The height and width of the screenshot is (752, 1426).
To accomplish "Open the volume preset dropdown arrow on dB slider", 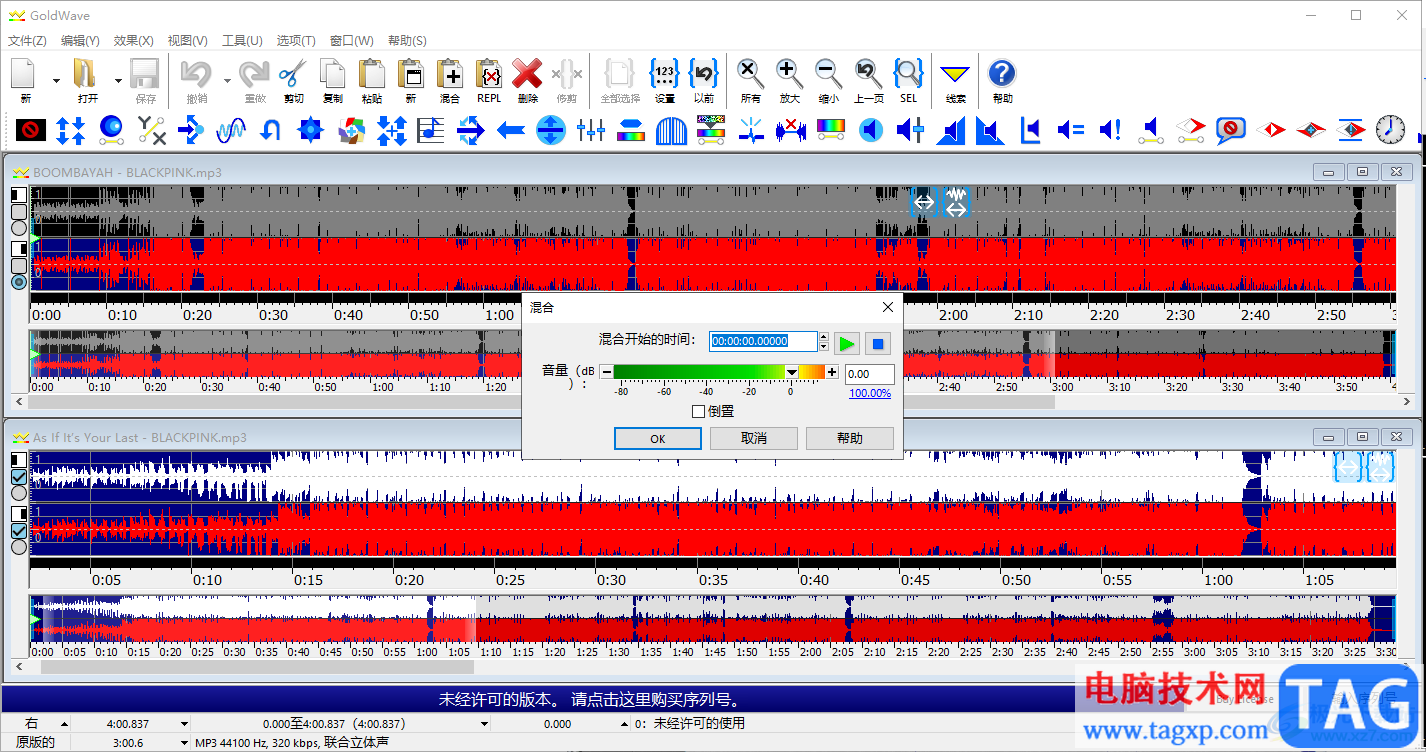I will click(x=792, y=372).
